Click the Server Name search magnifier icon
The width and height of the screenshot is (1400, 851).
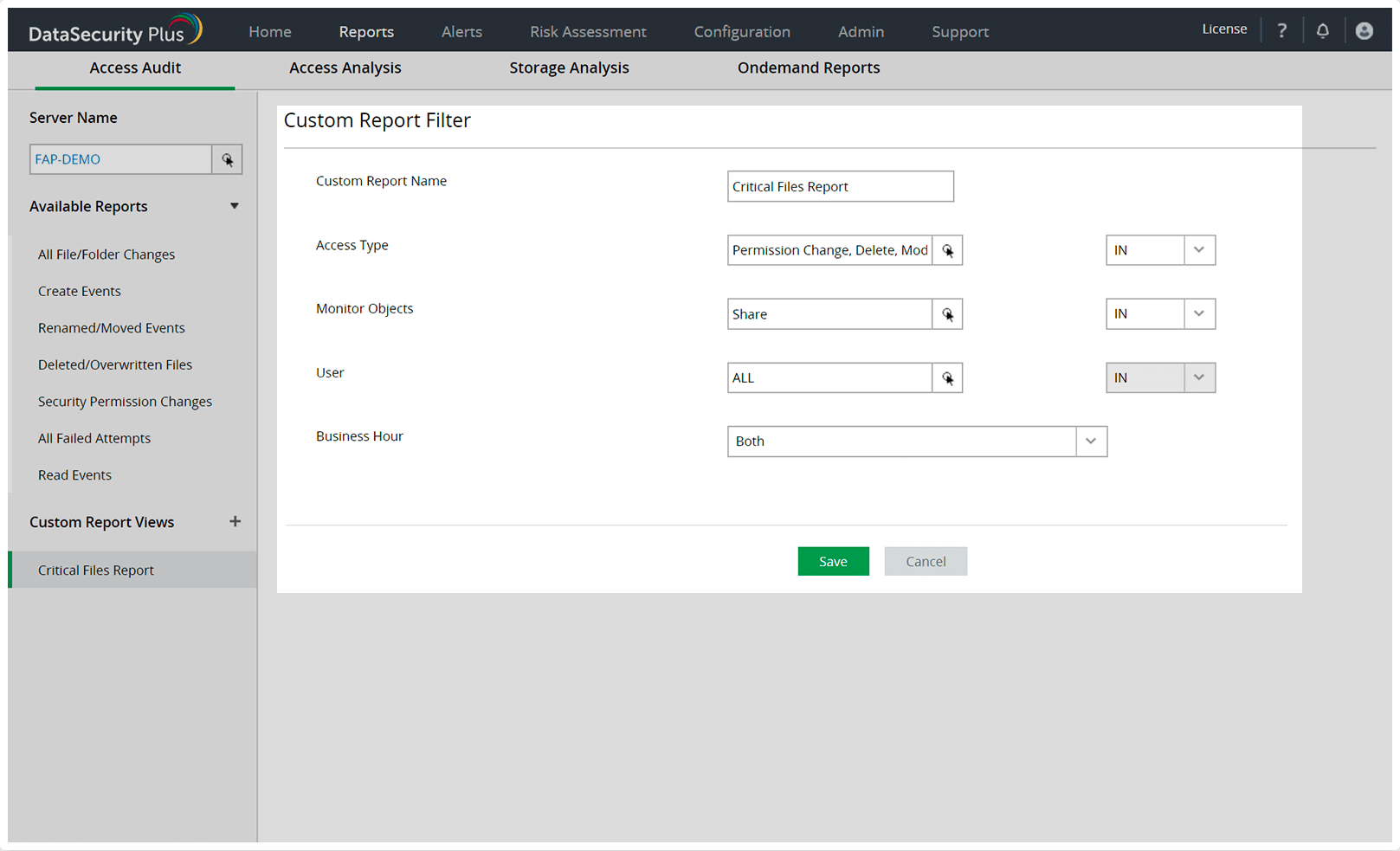pyautogui.click(x=227, y=159)
